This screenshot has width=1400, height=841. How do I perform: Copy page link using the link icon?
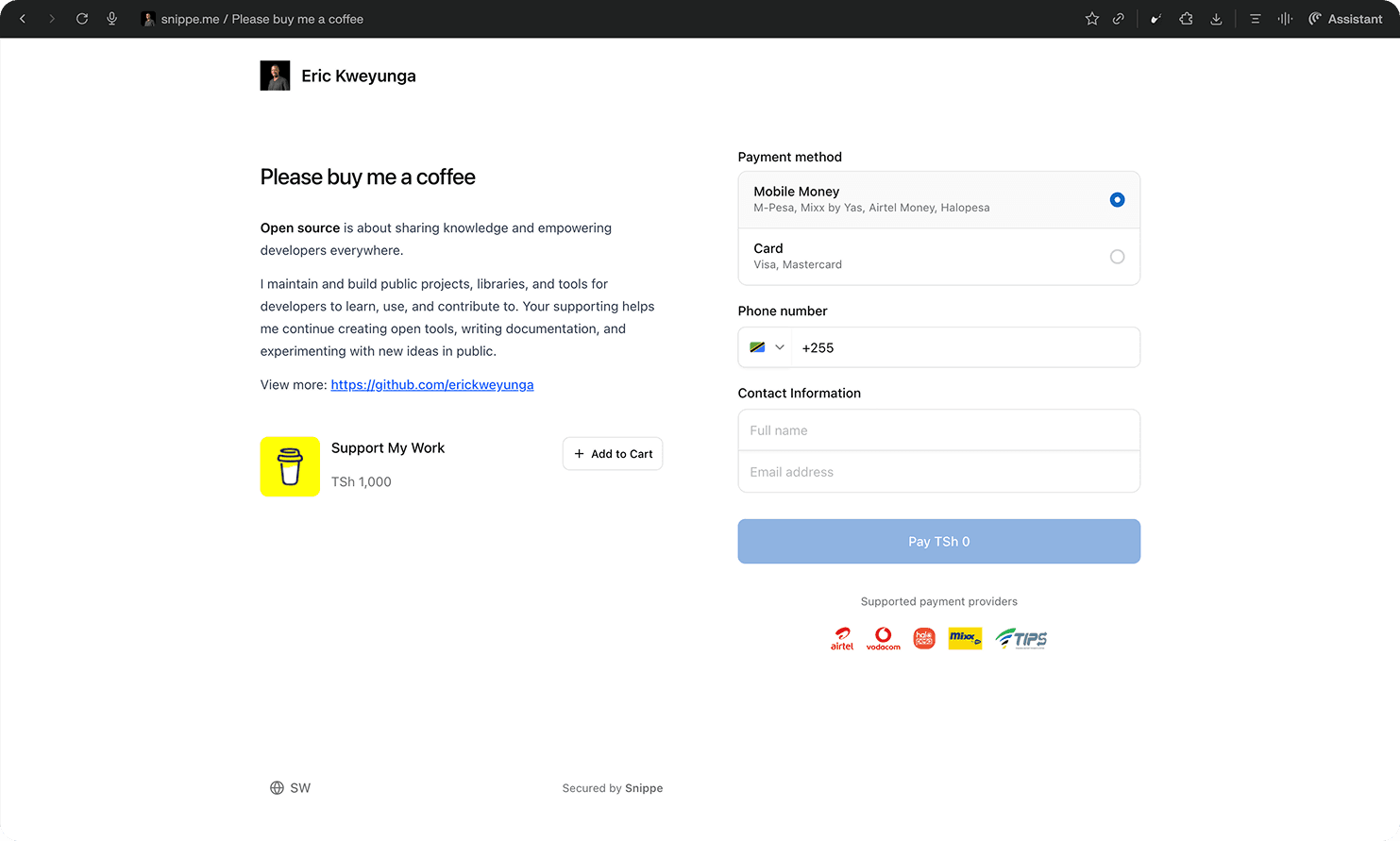(1119, 18)
